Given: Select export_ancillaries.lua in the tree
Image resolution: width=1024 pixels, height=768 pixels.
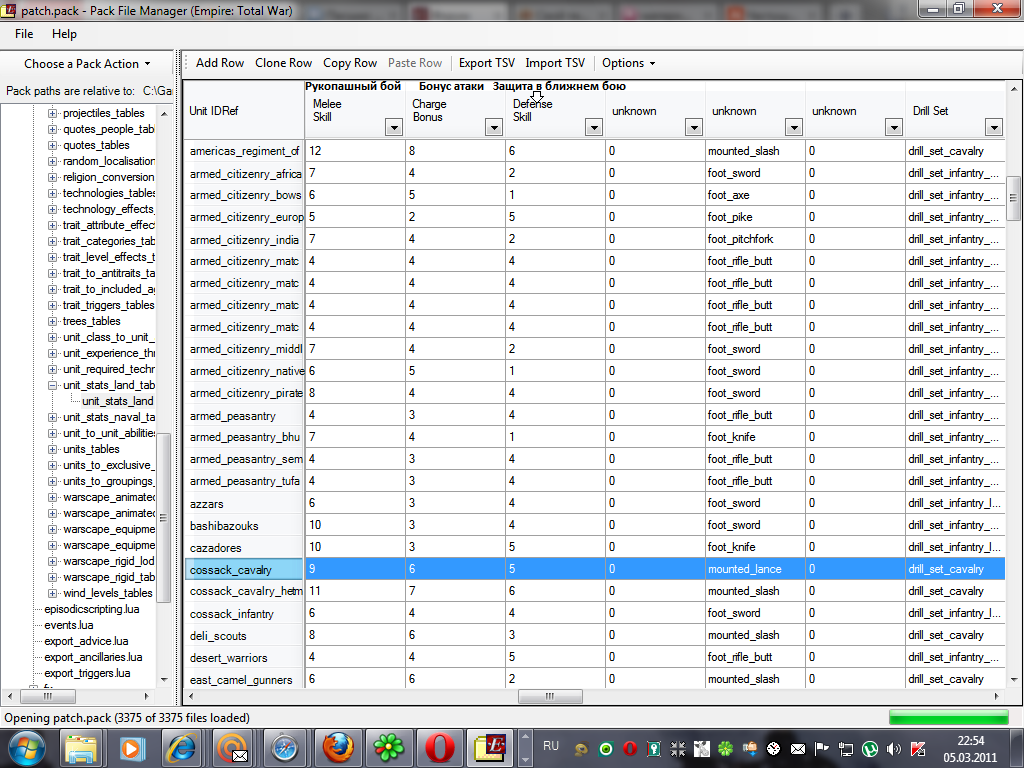Looking at the screenshot, I should click(93, 657).
